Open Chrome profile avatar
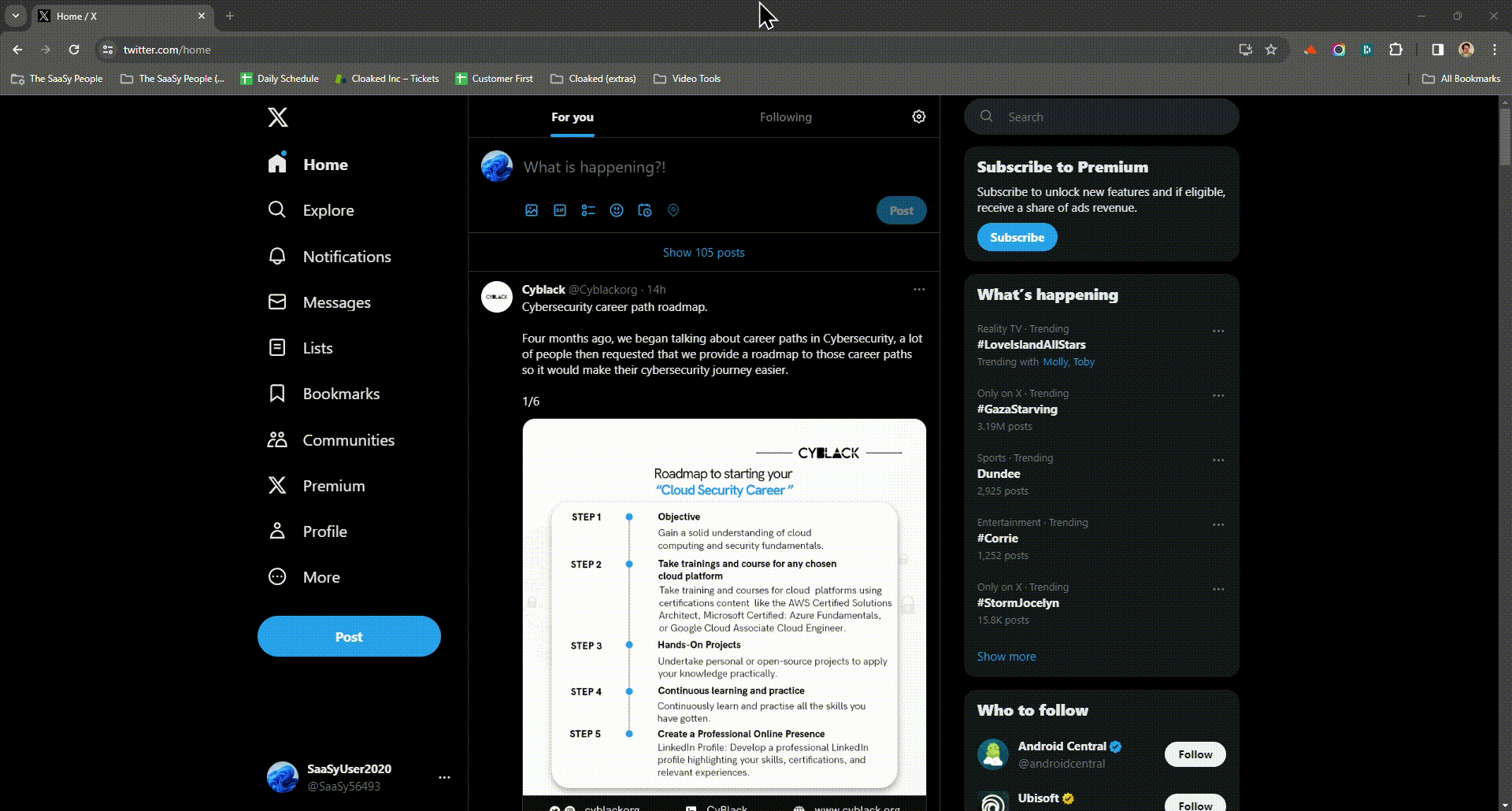The height and width of the screenshot is (811, 1512). coord(1466,50)
